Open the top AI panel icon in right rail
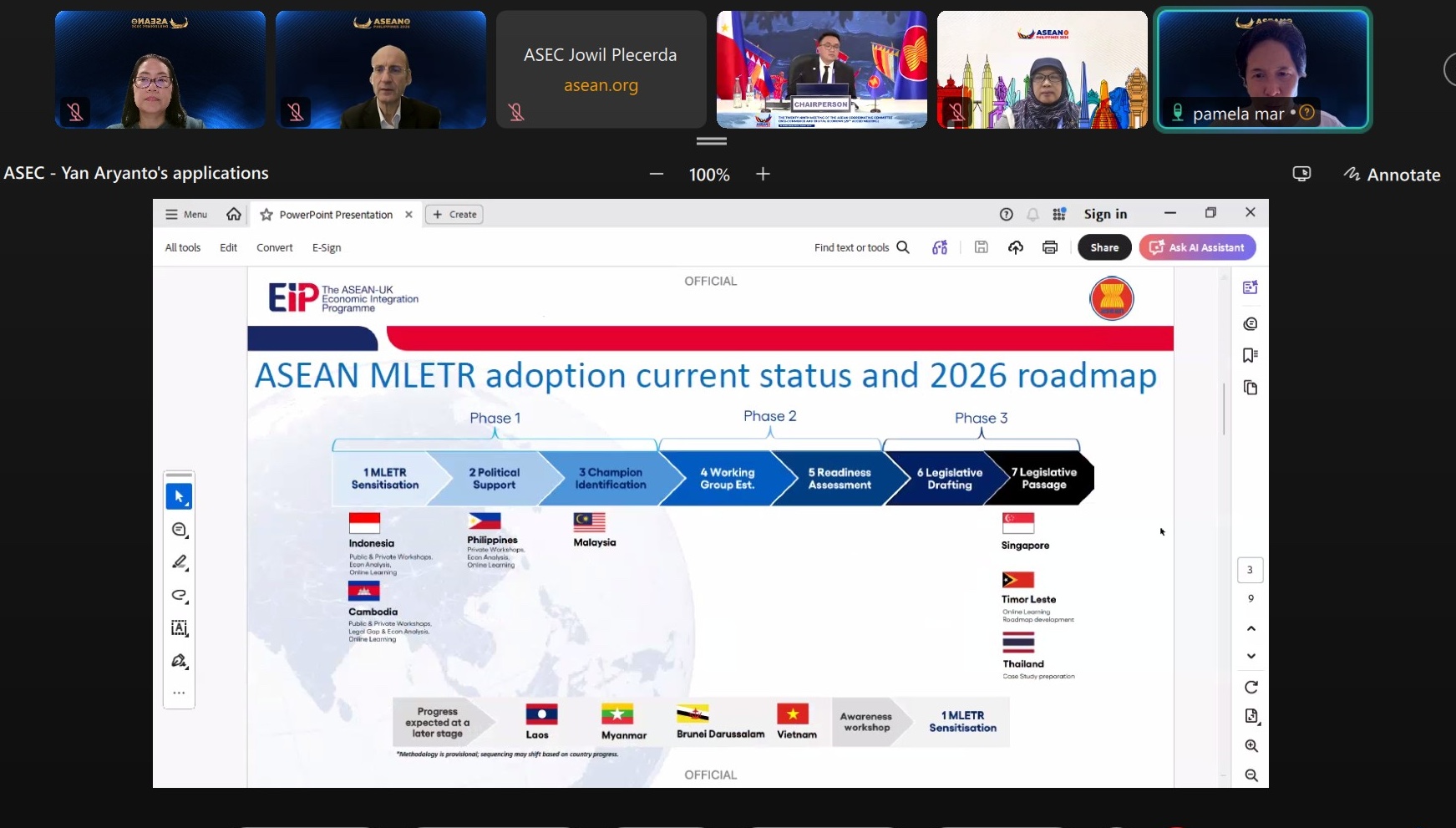 [x=1251, y=287]
